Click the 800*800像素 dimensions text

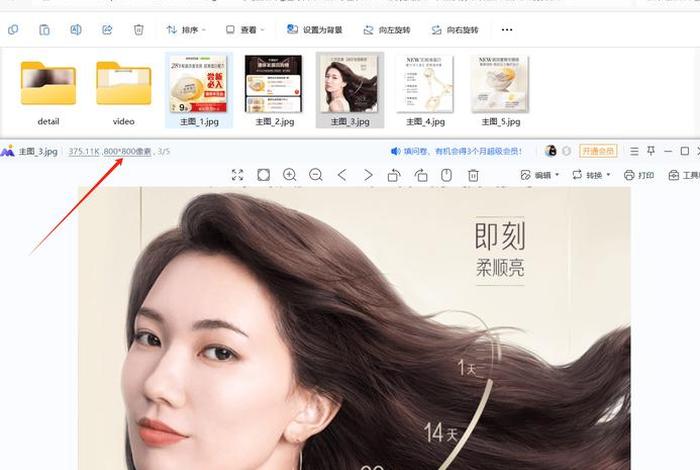(x=127, y=152)
